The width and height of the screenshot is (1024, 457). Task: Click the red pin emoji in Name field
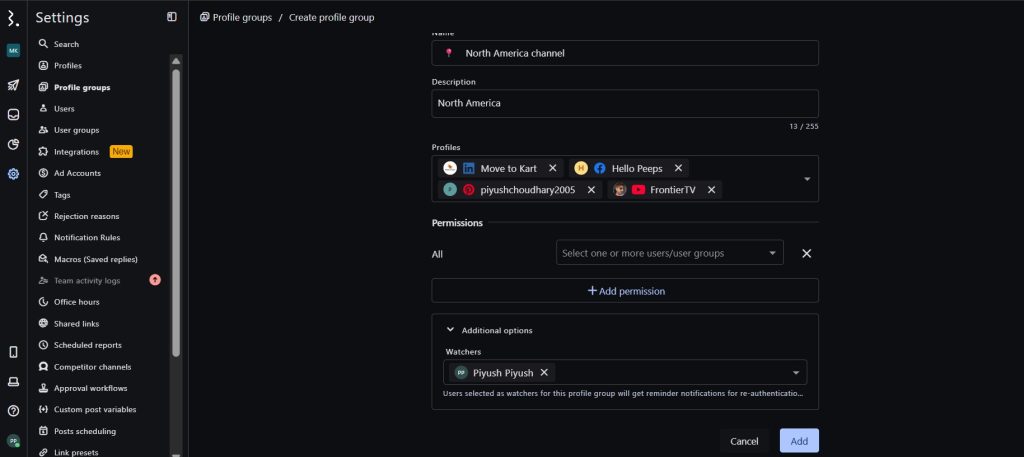(x=449, y=53)
